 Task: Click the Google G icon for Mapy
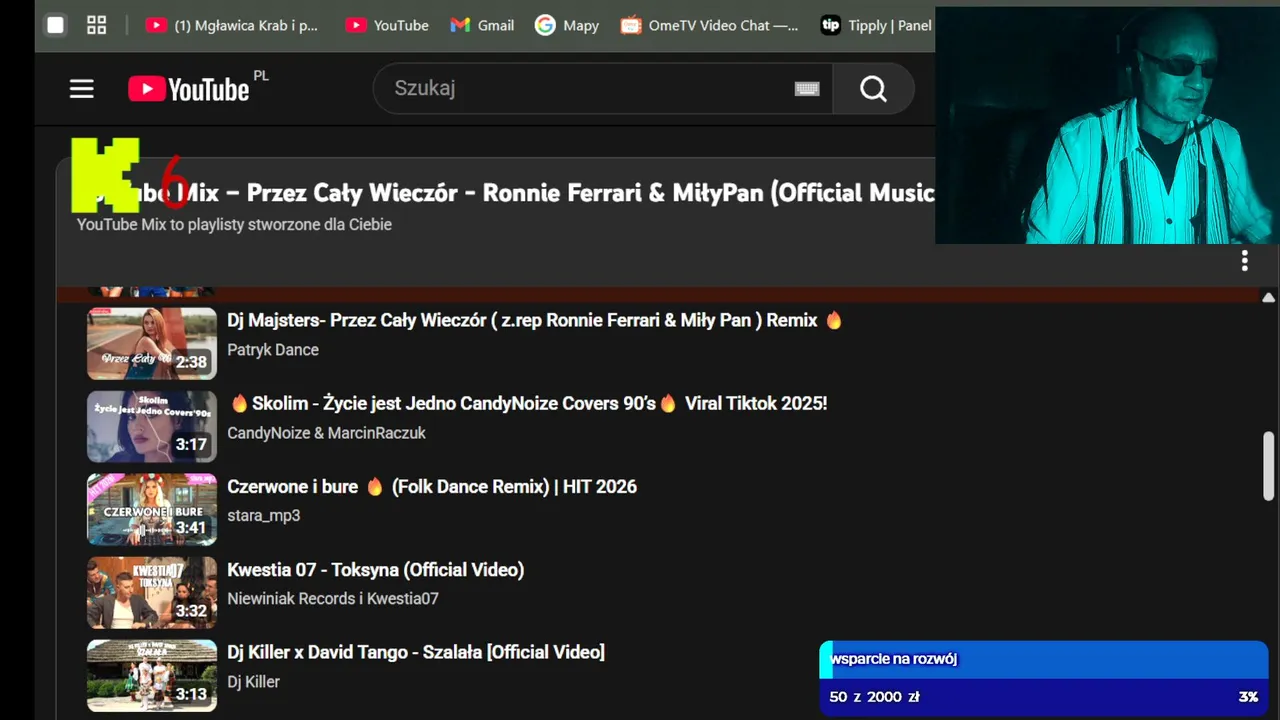[545, 26]
